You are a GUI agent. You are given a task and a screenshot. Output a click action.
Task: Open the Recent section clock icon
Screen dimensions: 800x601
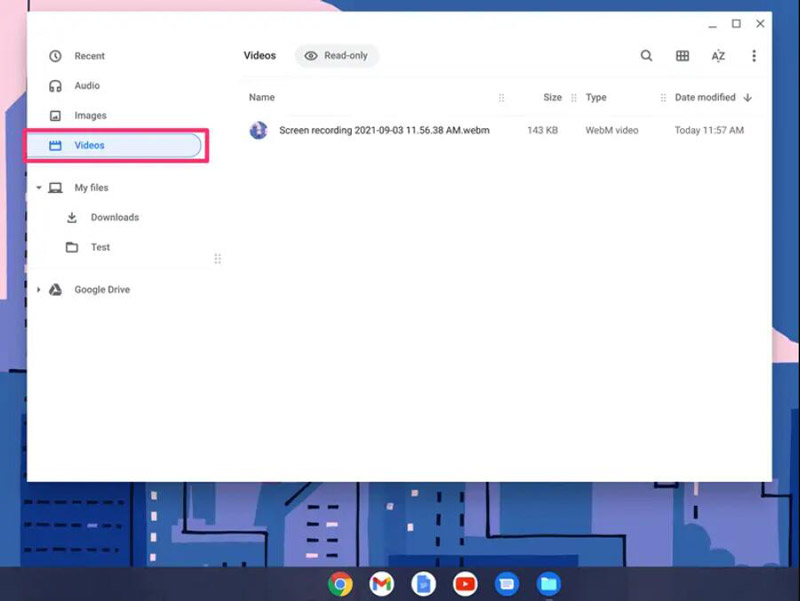pyautogui.click(x=55, y=56)
